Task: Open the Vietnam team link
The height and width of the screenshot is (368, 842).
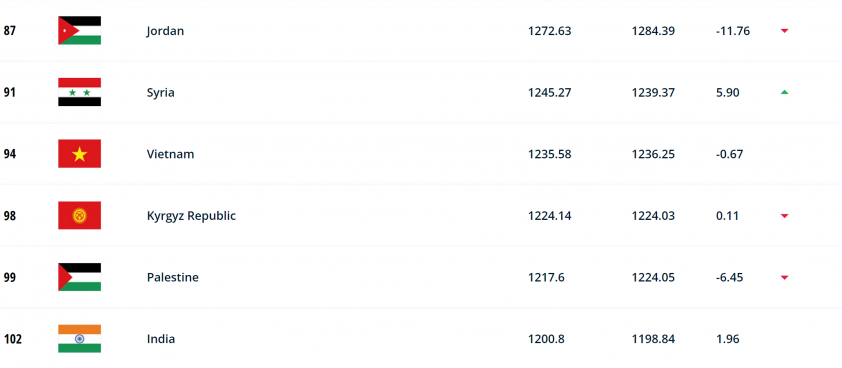Action: pyautogui.click(x=170, y=154)
